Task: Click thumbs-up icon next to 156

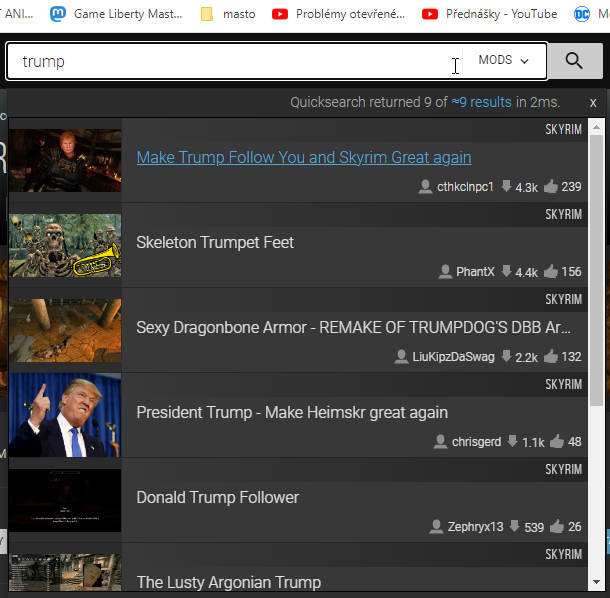Action: [x=550, y=271]
